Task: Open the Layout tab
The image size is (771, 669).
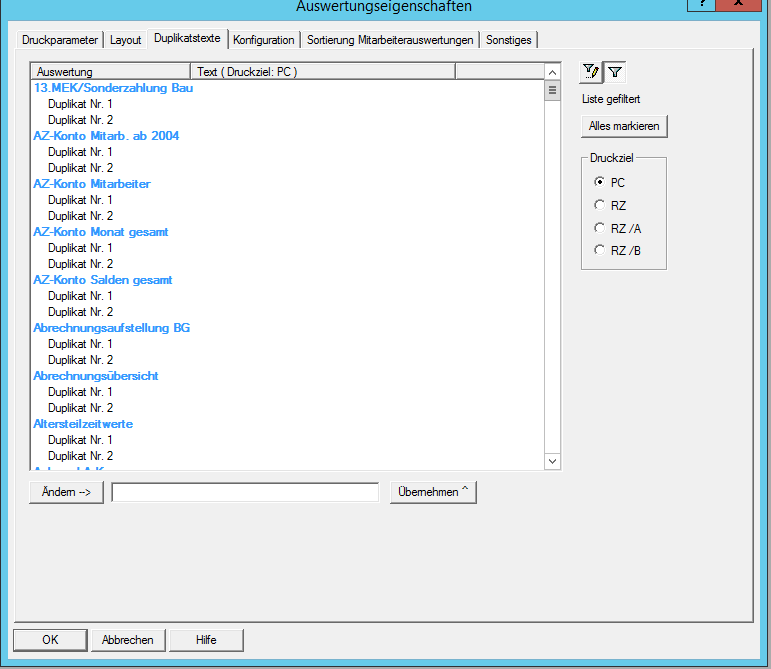Action: (126, 40)
